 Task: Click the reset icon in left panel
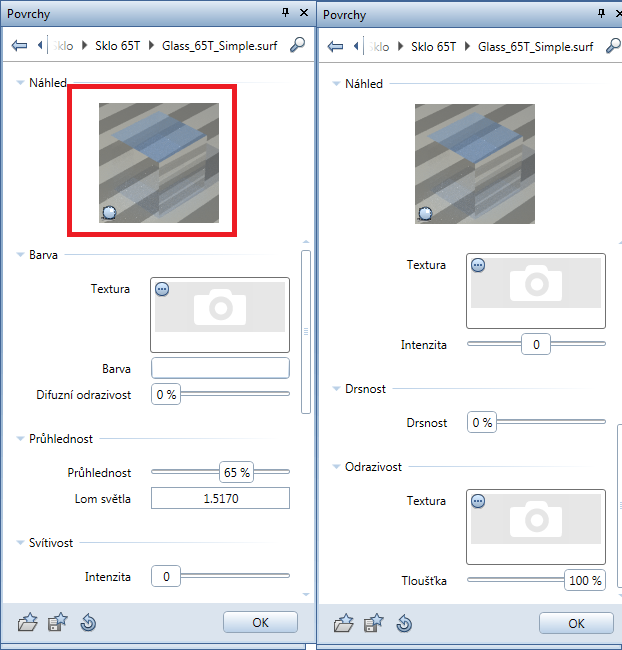point(87,623)
